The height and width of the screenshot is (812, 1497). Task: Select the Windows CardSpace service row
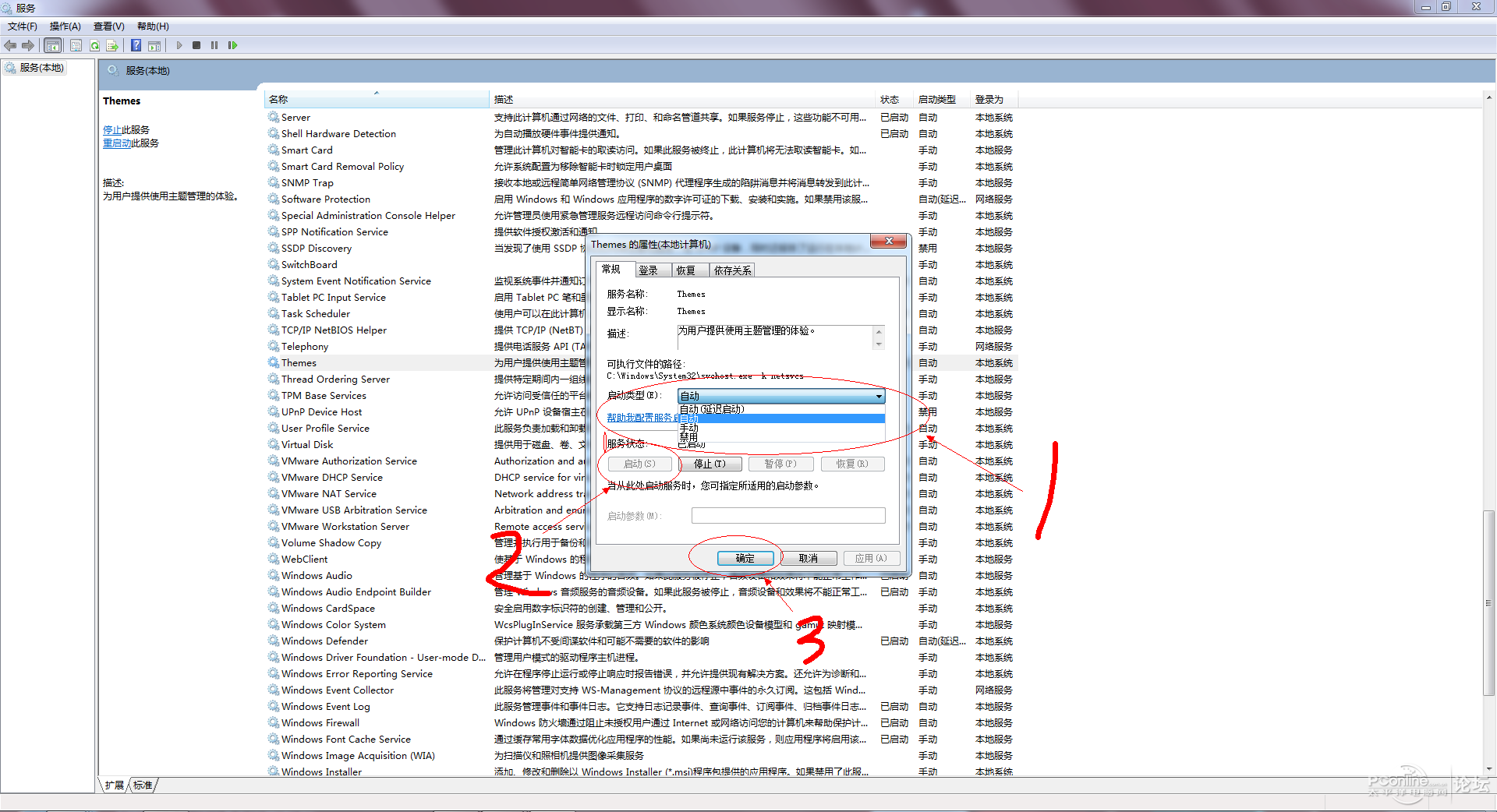click(642, 608)
